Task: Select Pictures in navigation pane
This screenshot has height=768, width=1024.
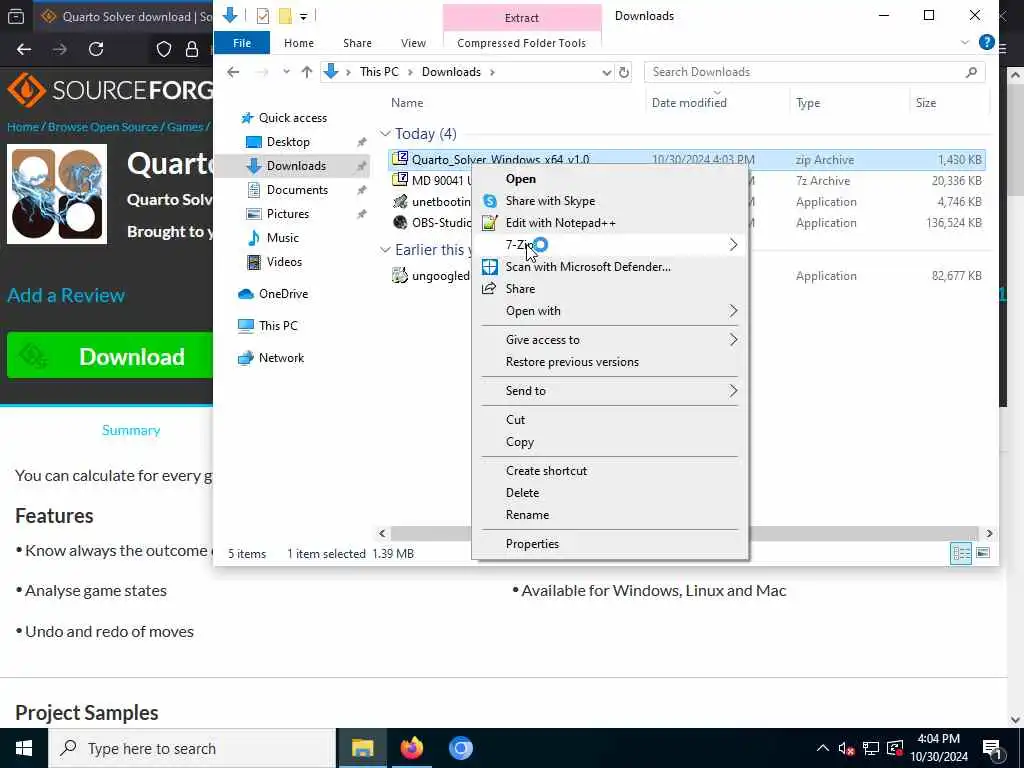Action: click(287, 214)
